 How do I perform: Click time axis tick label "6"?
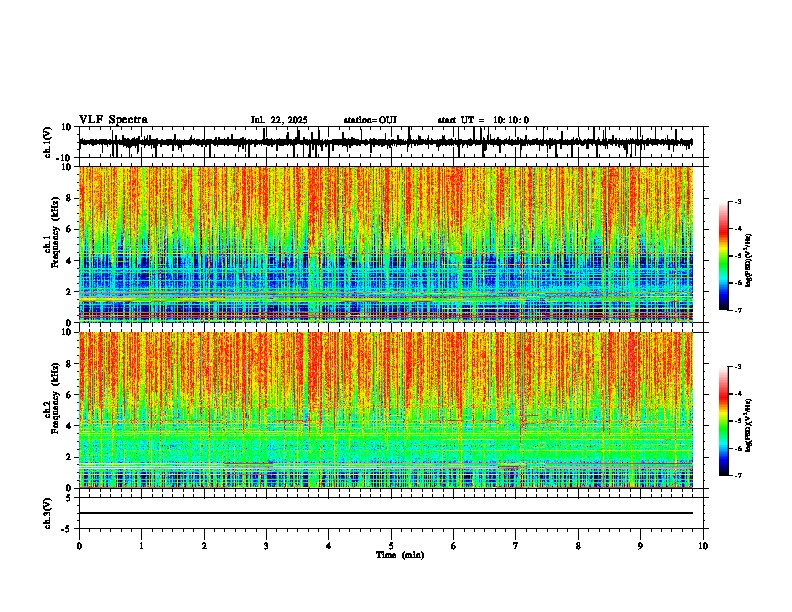click(x=454, y=546)
